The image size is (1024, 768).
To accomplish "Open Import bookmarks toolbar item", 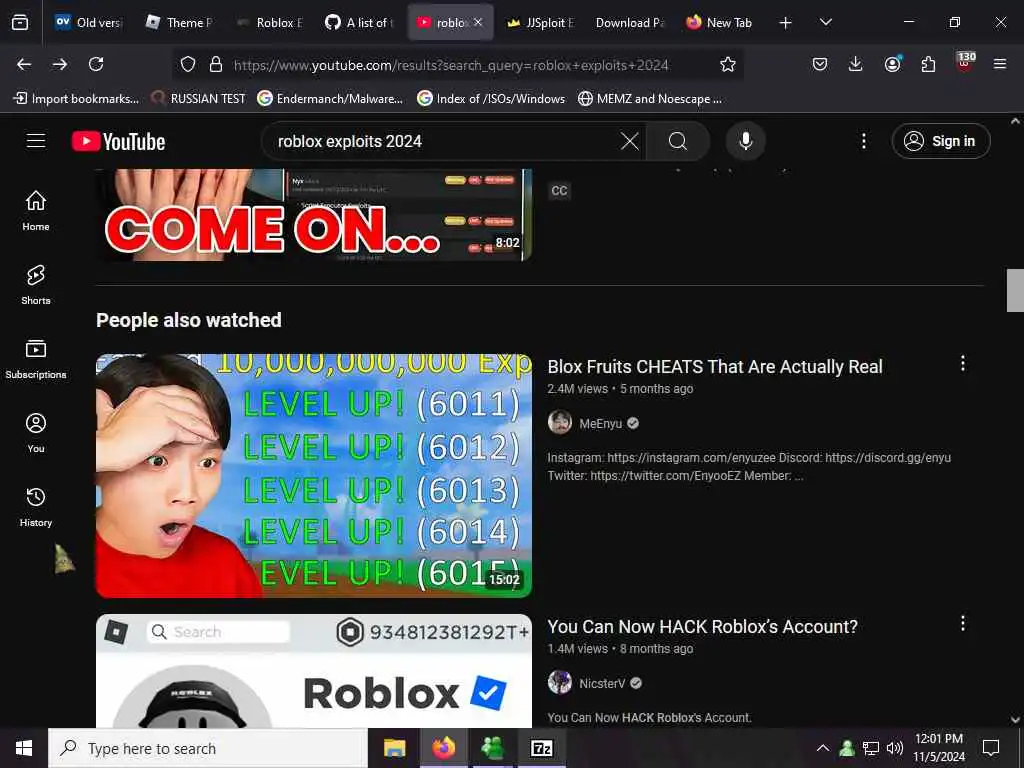I will (76, 99).
